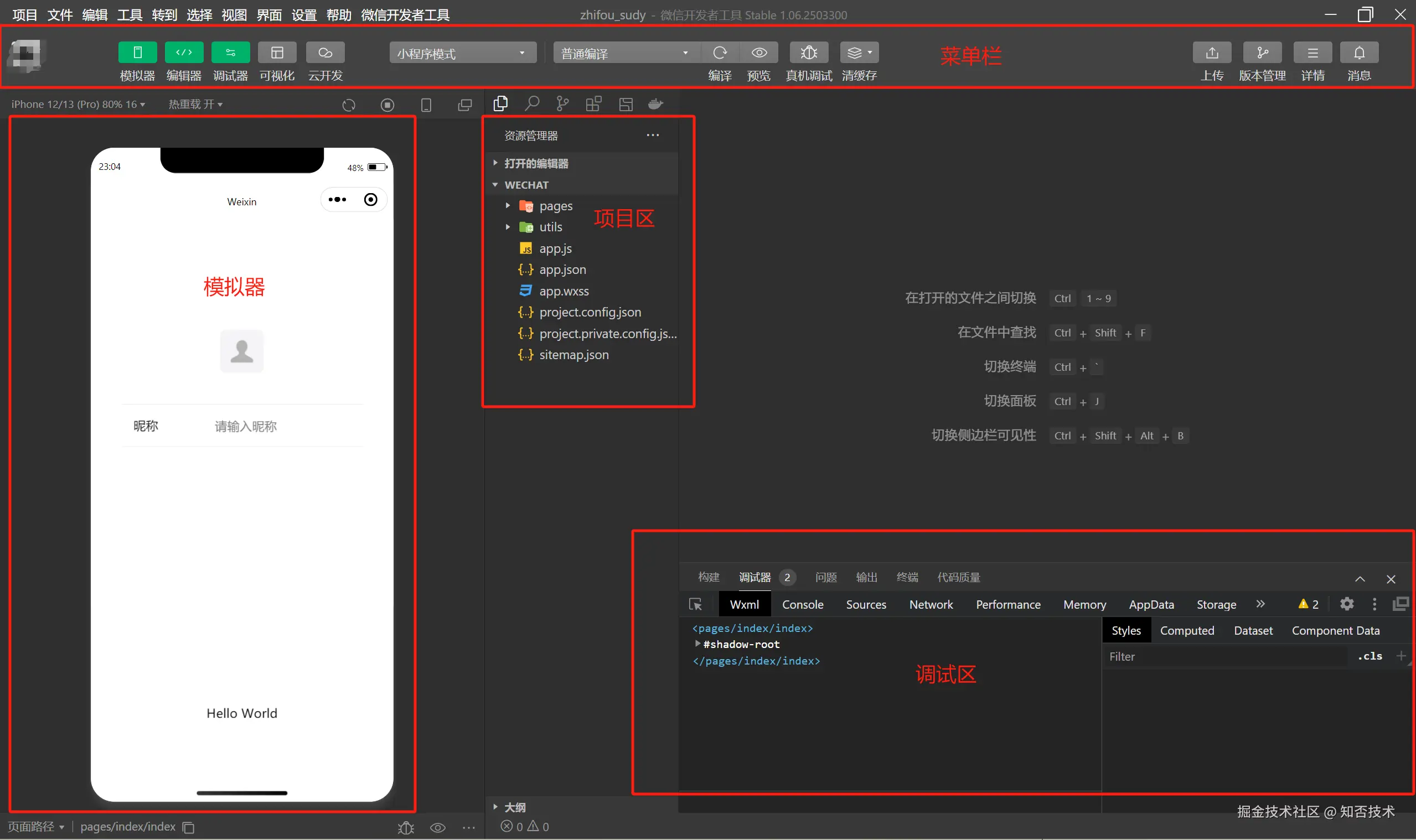
Task: Open version management (版本管理) icon
Action: click(x=1262, y=53)
